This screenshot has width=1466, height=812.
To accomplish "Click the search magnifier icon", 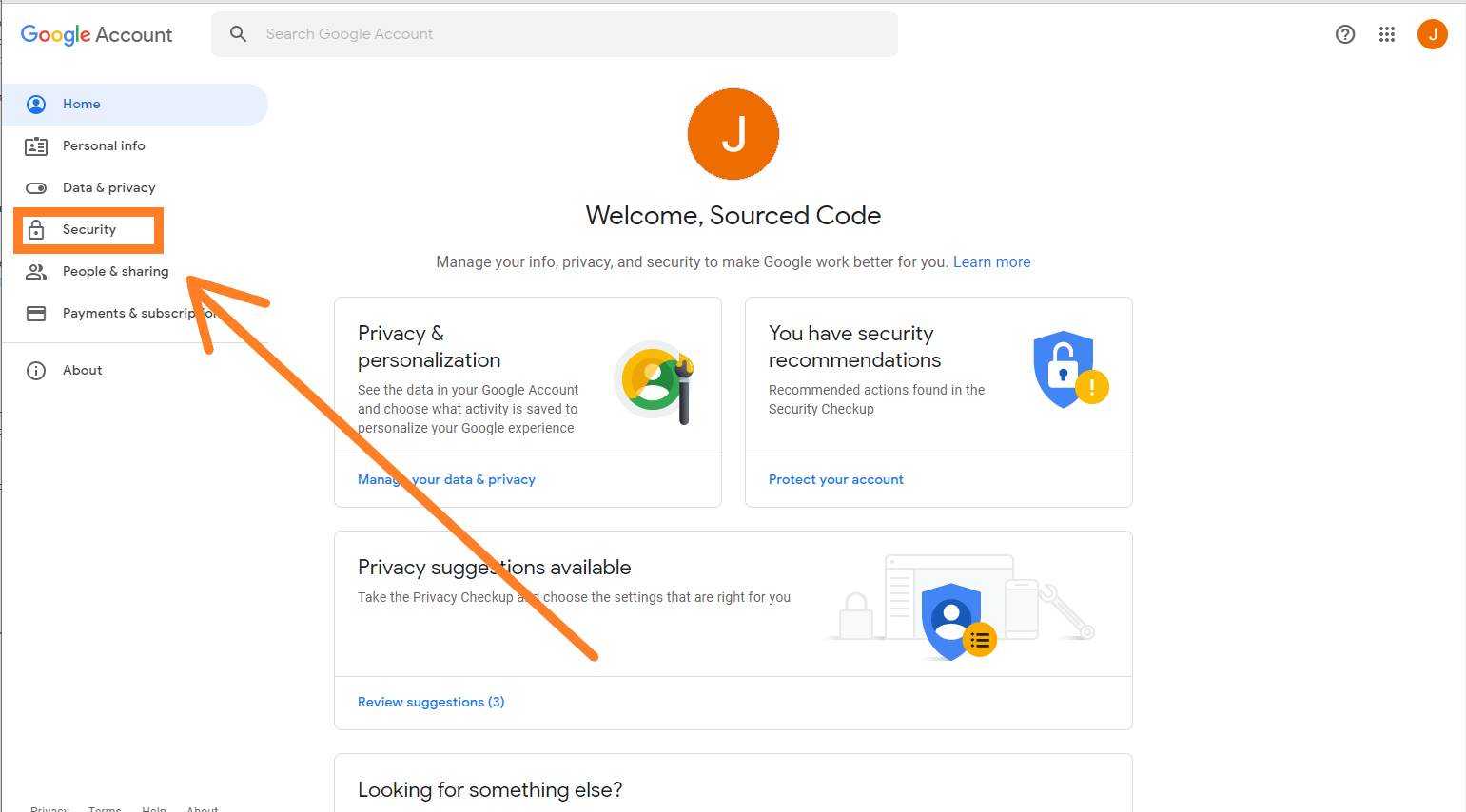I will [x=238, y=34].
